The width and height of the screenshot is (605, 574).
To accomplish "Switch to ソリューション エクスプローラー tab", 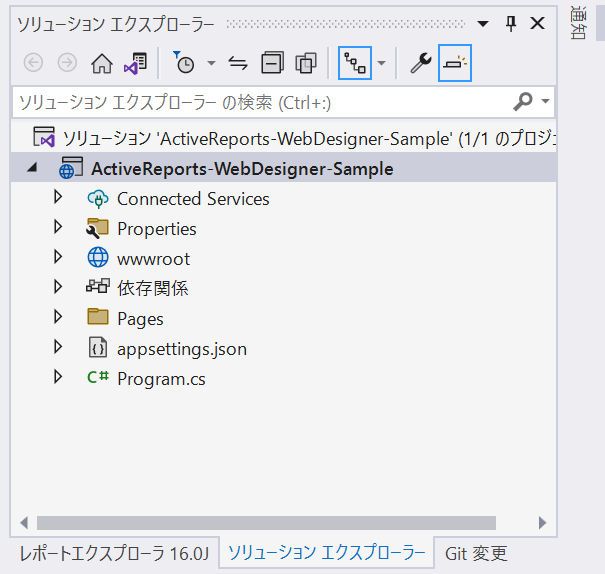I will click(x=326, y=552).
